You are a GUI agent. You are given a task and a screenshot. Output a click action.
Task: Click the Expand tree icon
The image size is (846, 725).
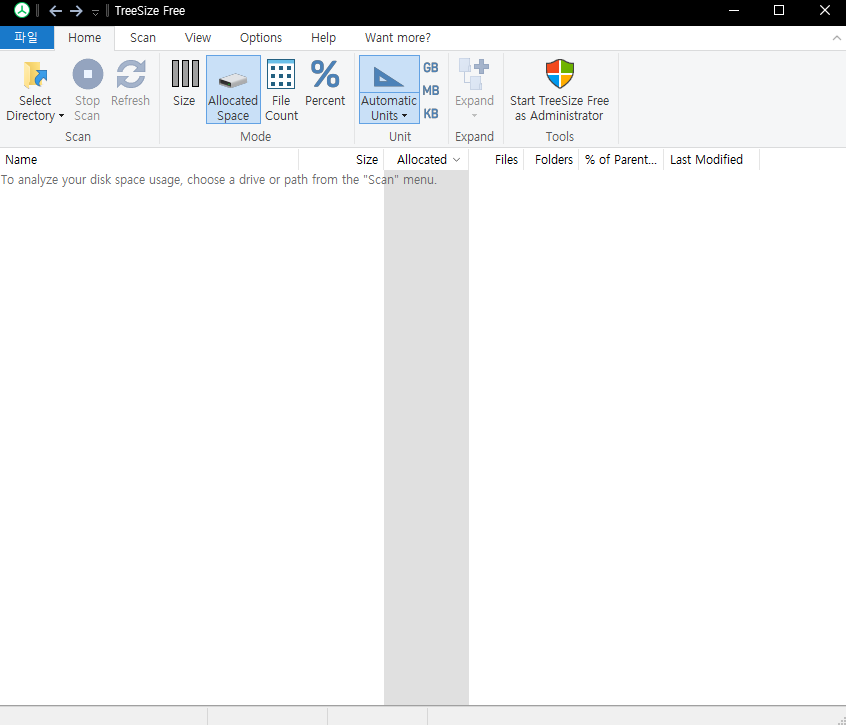pyautogui.click(x=474, y=74)
